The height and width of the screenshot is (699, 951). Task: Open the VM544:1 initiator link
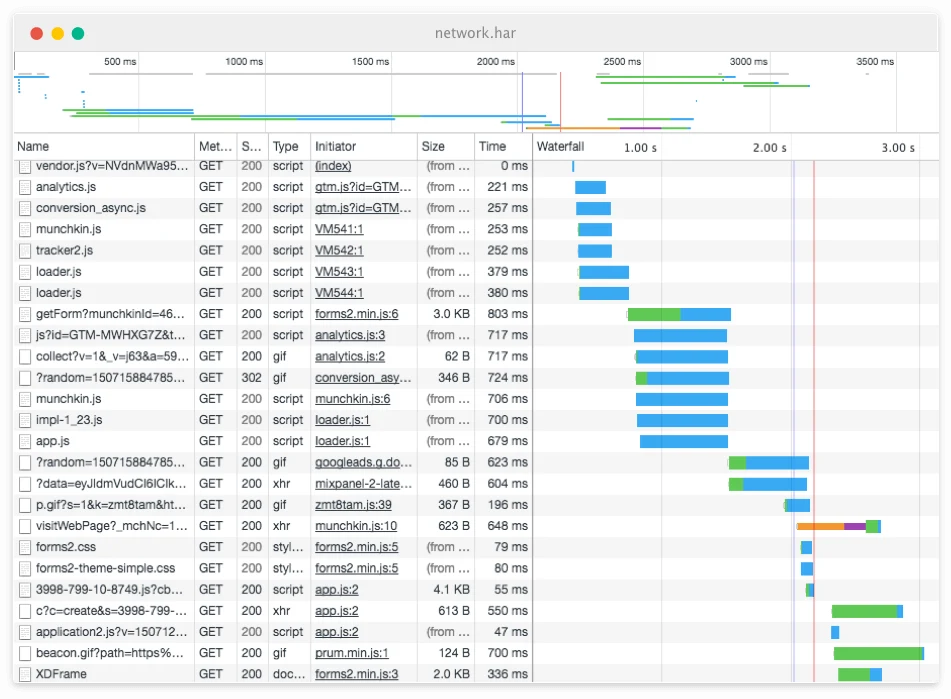pyautogui.click(x=339, y=293)
